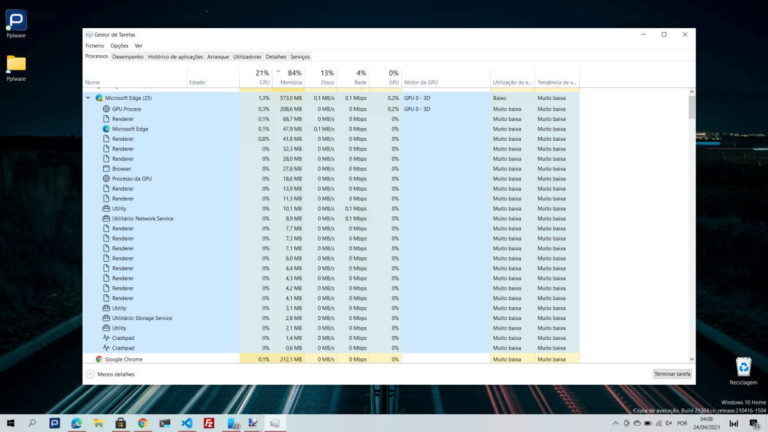Open the Opções menu
The image size is (768, 432).
pyautogui.click(x=119, y=45)
